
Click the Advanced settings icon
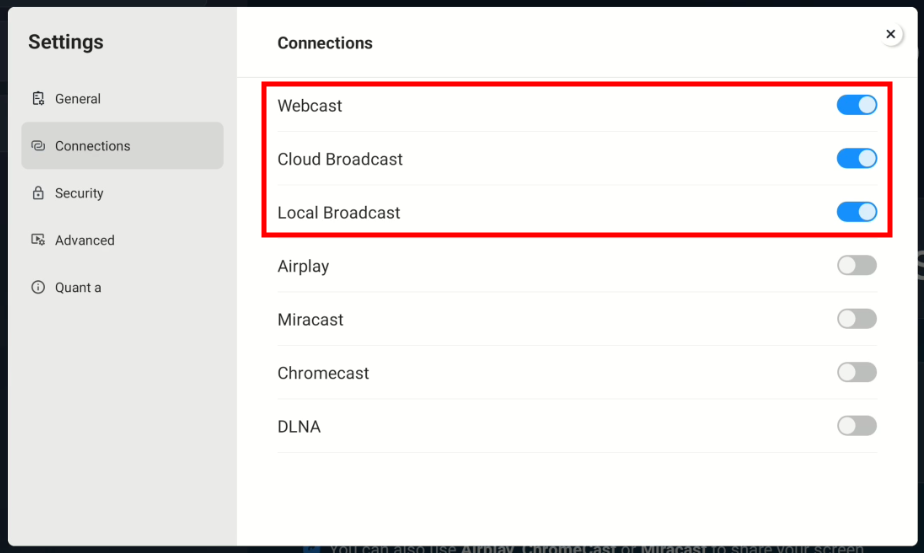[x=38, y=240]
